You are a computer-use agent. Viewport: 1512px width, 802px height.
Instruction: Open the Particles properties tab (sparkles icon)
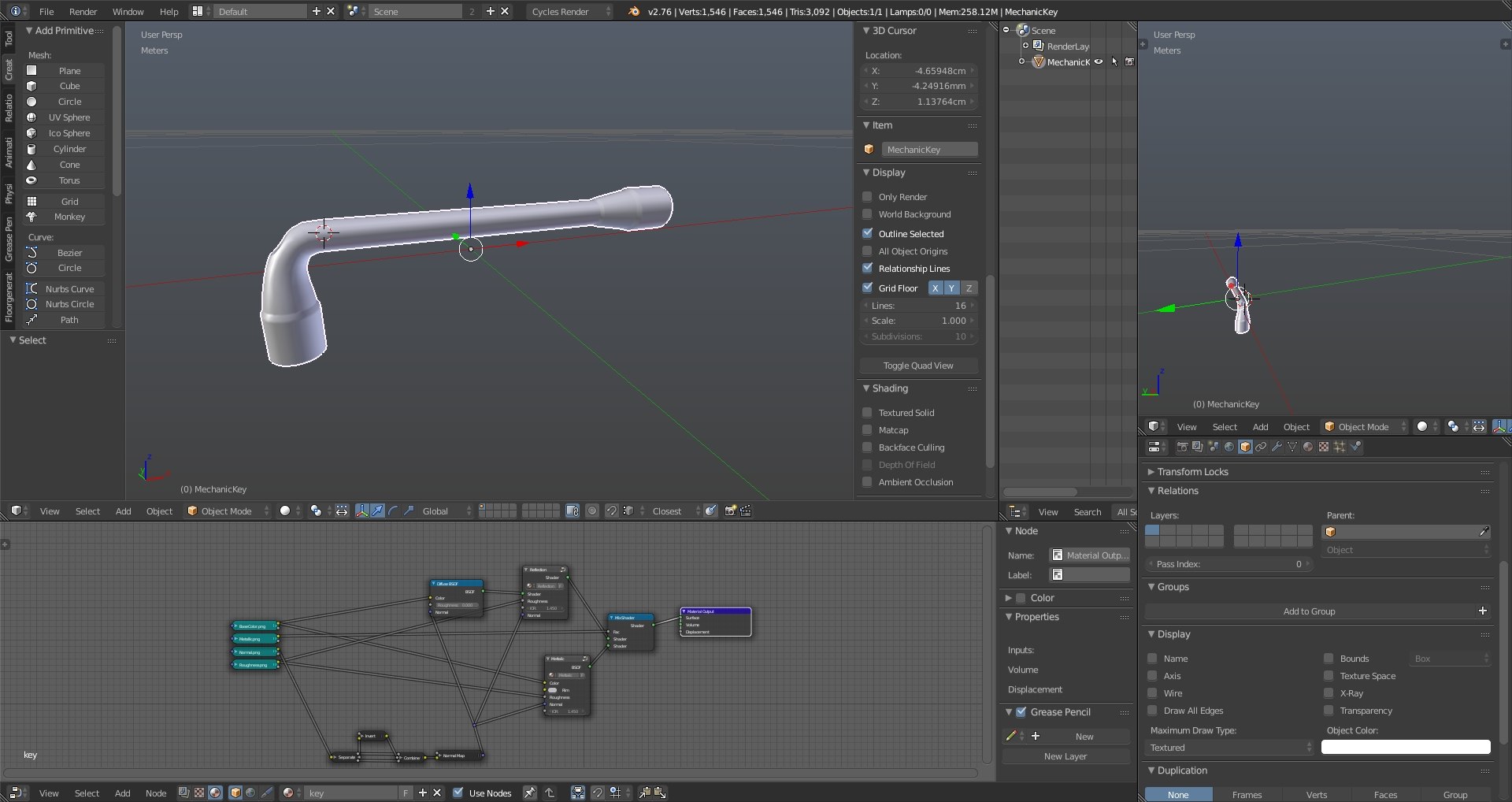[1340, 447]
